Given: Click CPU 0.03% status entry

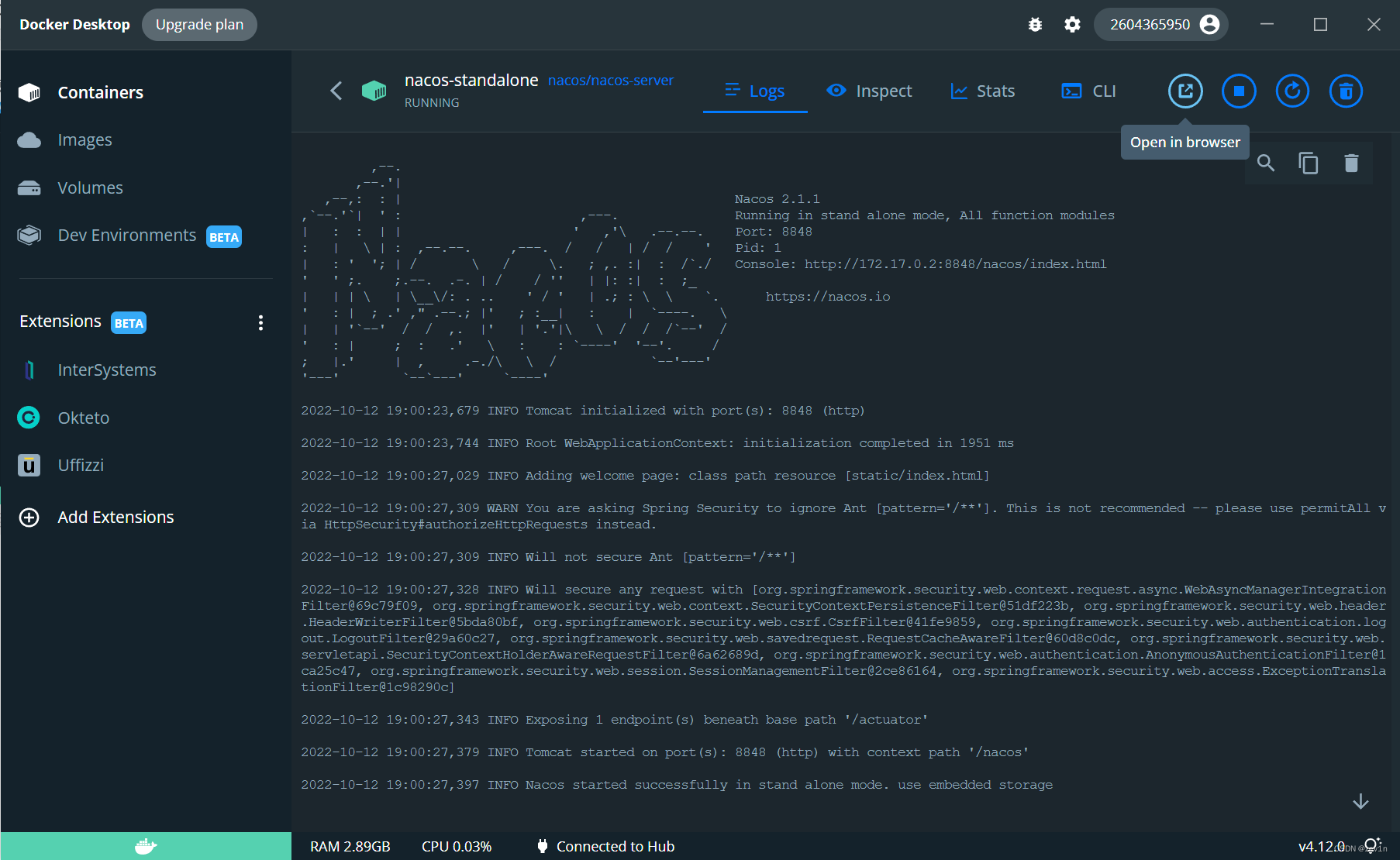Looking at the screenshot, I should click(x=457, y=847).
